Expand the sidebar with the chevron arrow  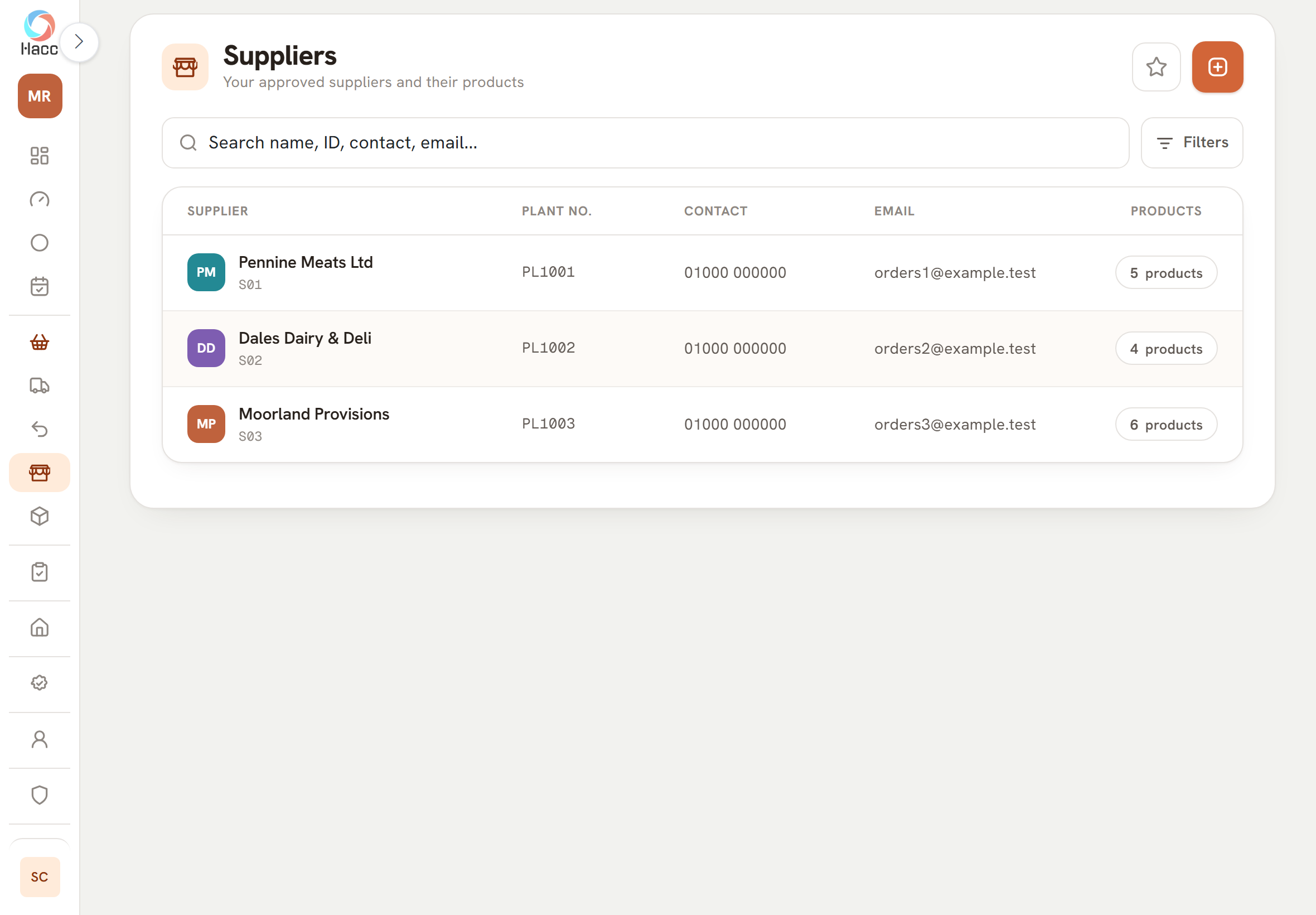pos(79,42)
